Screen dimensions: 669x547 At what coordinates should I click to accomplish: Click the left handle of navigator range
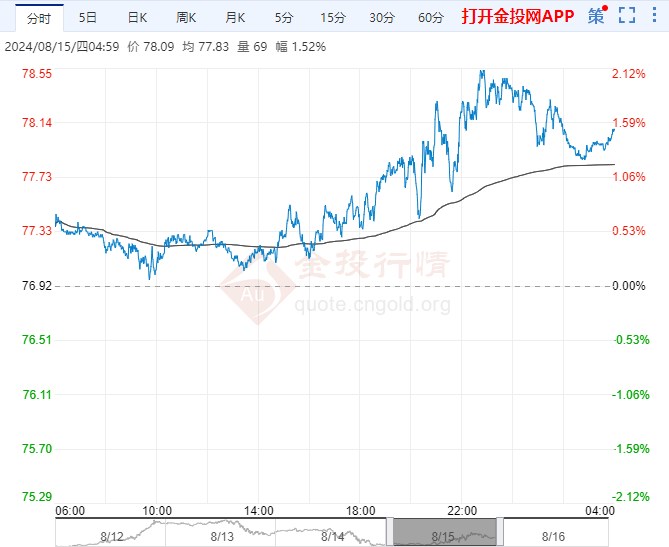click(388, 530)
